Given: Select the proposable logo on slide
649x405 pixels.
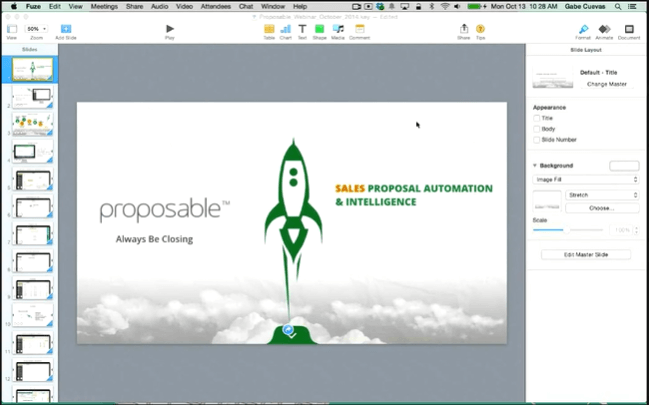Looking at the screenshot, I should (165, 210).
